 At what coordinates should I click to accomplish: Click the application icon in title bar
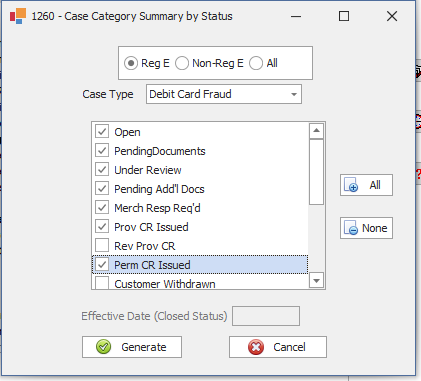pos(18,16)
